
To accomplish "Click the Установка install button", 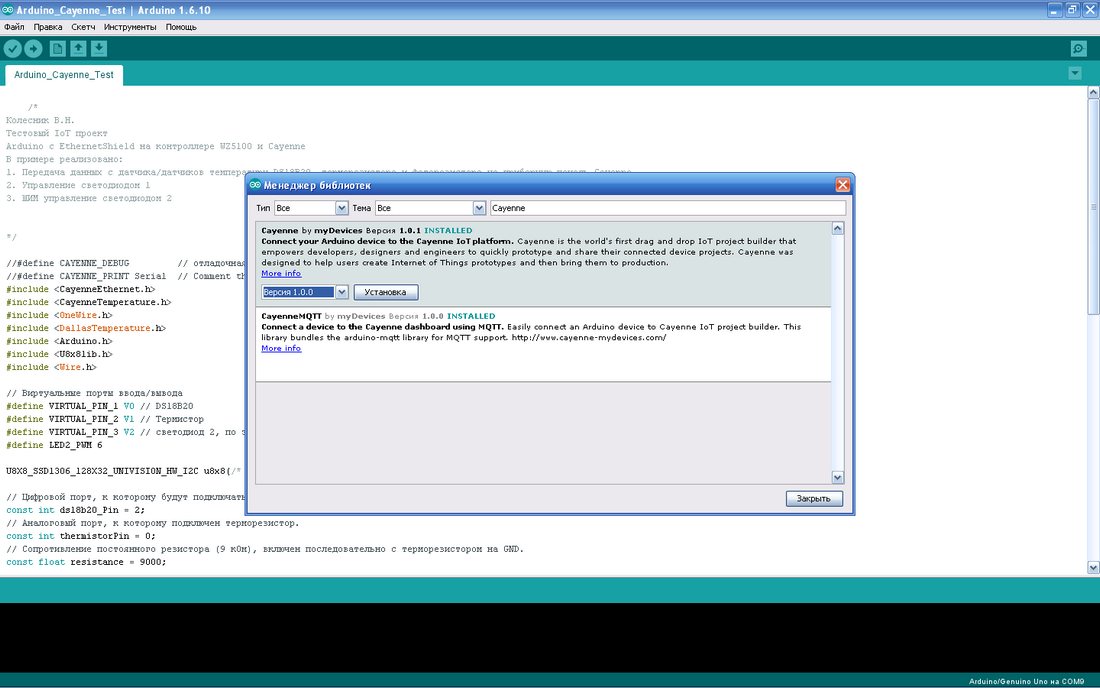I will tap(385, 292).
